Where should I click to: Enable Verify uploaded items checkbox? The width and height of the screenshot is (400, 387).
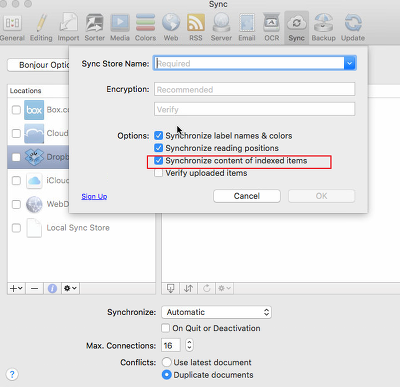click(159, 173)
